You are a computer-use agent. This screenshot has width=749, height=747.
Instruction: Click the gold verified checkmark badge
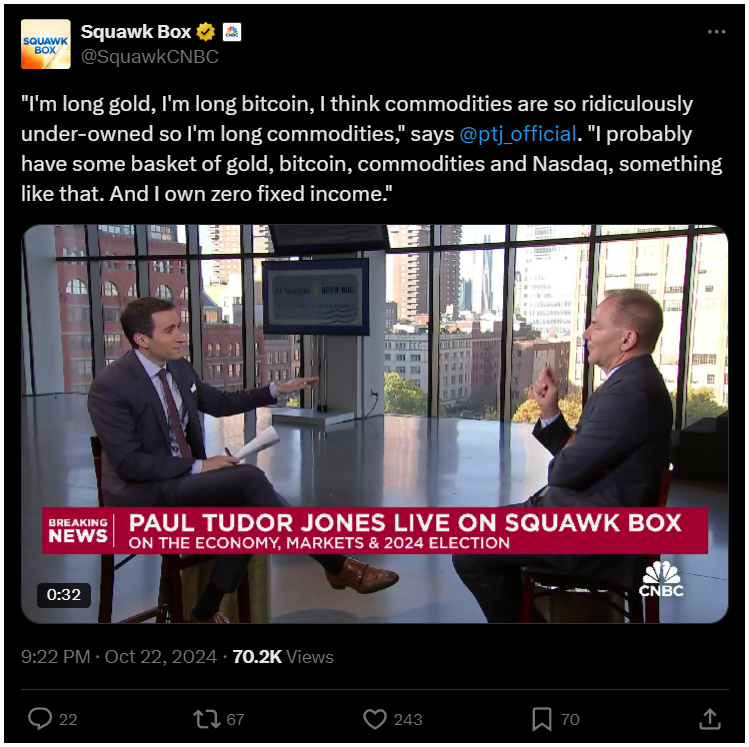205,32
